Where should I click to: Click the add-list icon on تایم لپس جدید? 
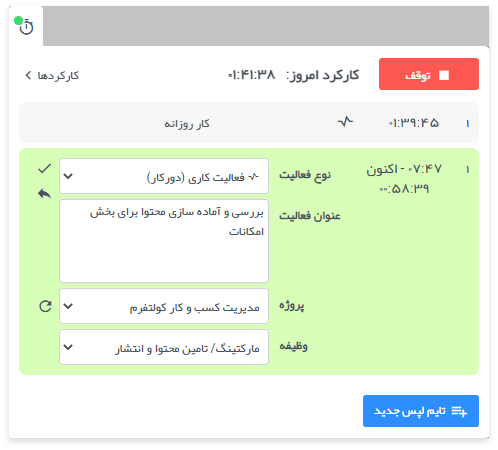(x=459, y=412)
